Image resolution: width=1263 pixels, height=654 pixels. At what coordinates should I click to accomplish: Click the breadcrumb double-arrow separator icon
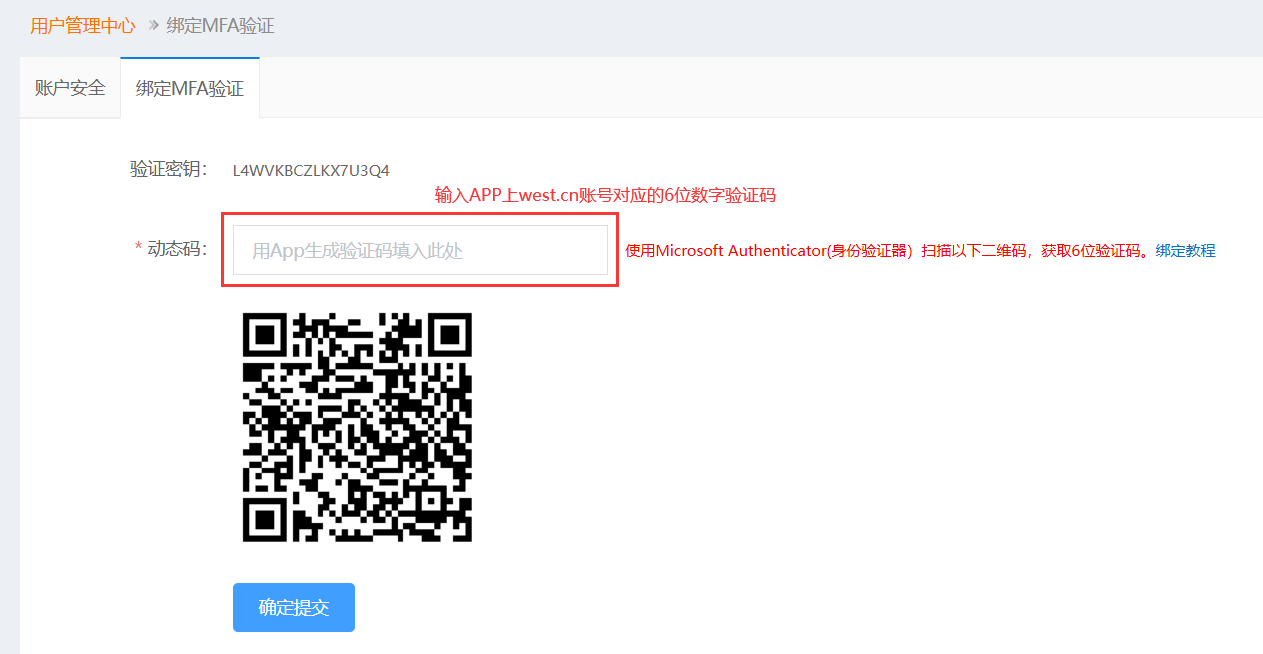(153, 26)
